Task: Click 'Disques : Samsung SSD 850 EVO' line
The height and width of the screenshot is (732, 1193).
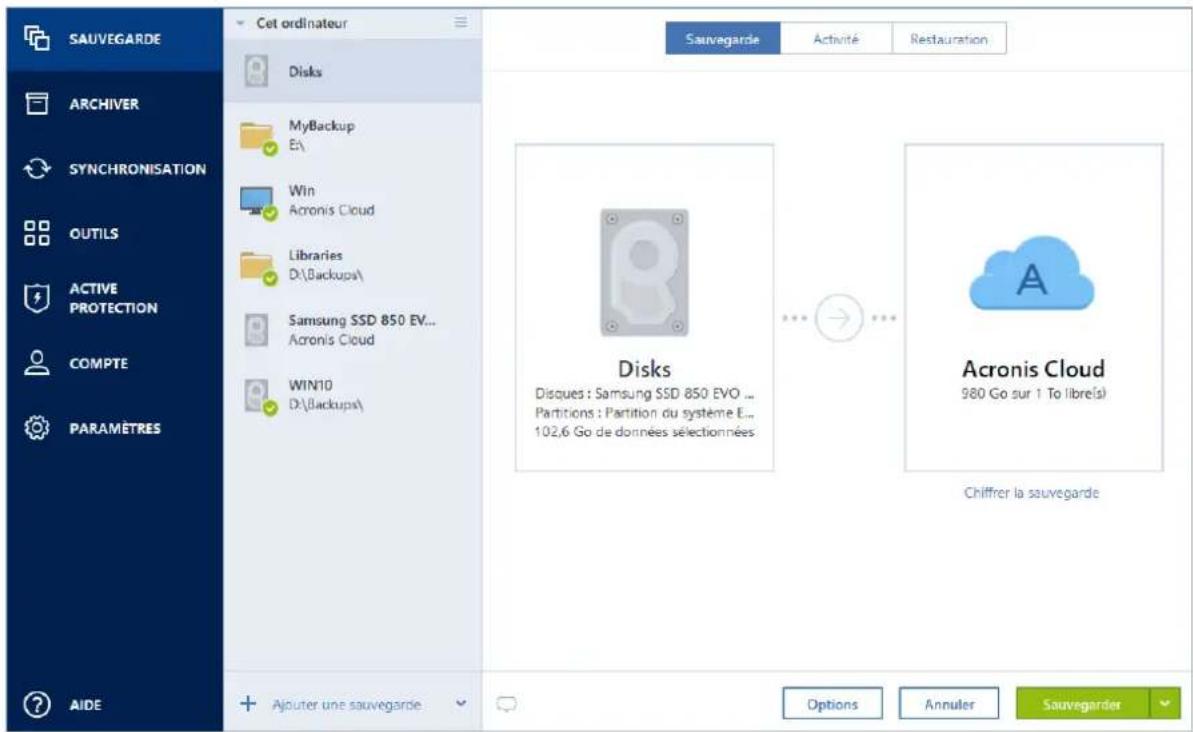Action: pos(644,393)
